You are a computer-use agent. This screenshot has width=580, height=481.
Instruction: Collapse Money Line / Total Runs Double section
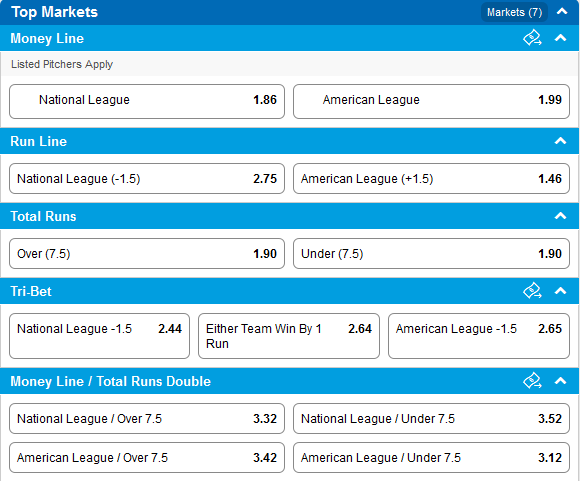pyautogui.click(x=560, y=381)
